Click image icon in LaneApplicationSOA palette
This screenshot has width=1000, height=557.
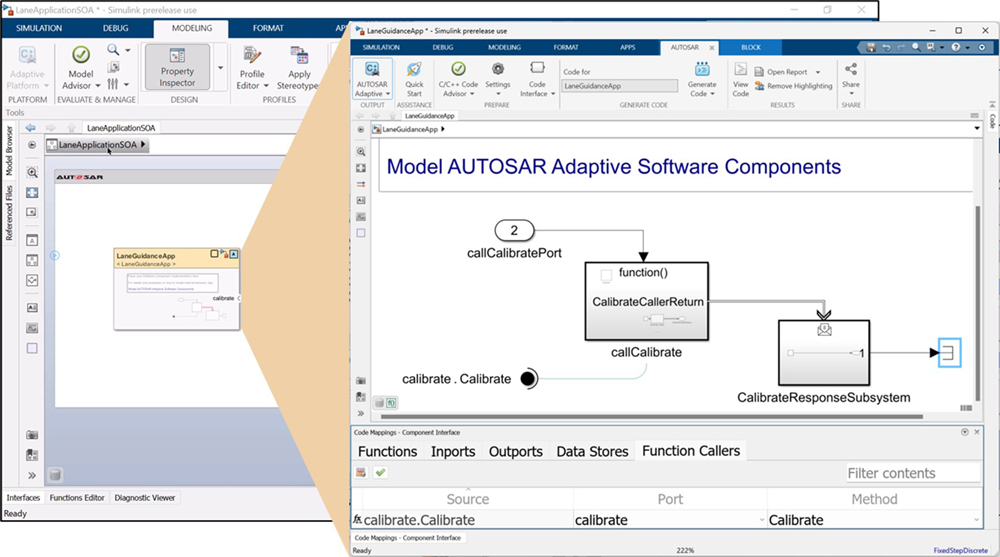click(x=32, y=328)
